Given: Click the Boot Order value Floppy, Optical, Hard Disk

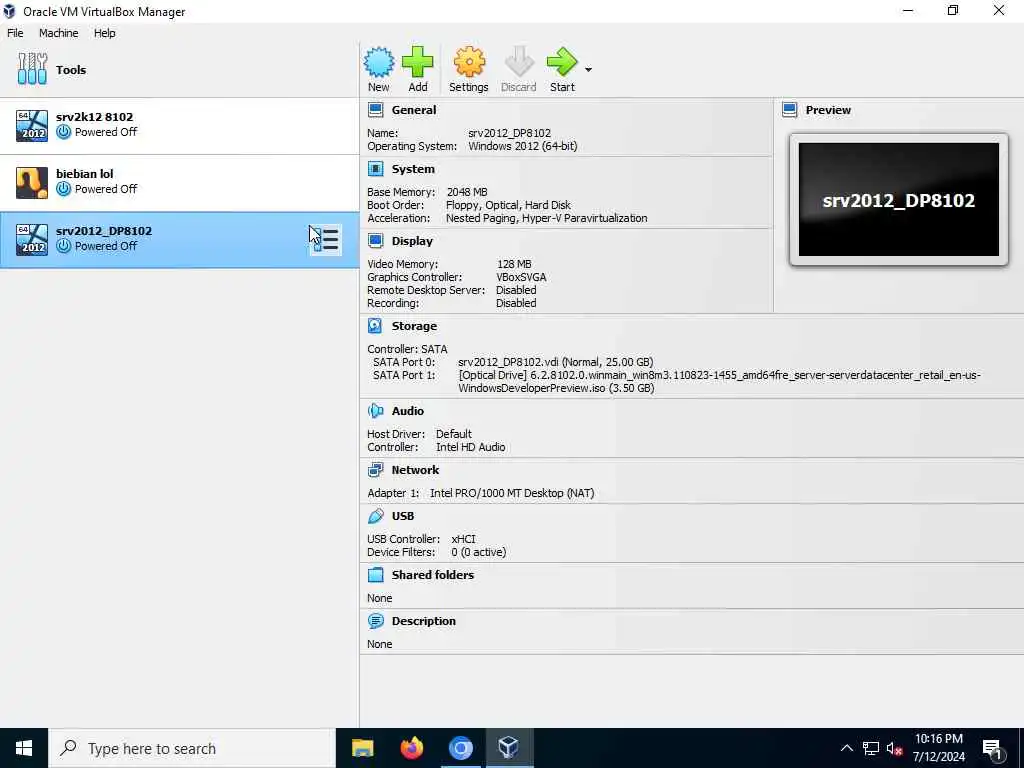Looking at the screenshot, I should tap(508, 205).
